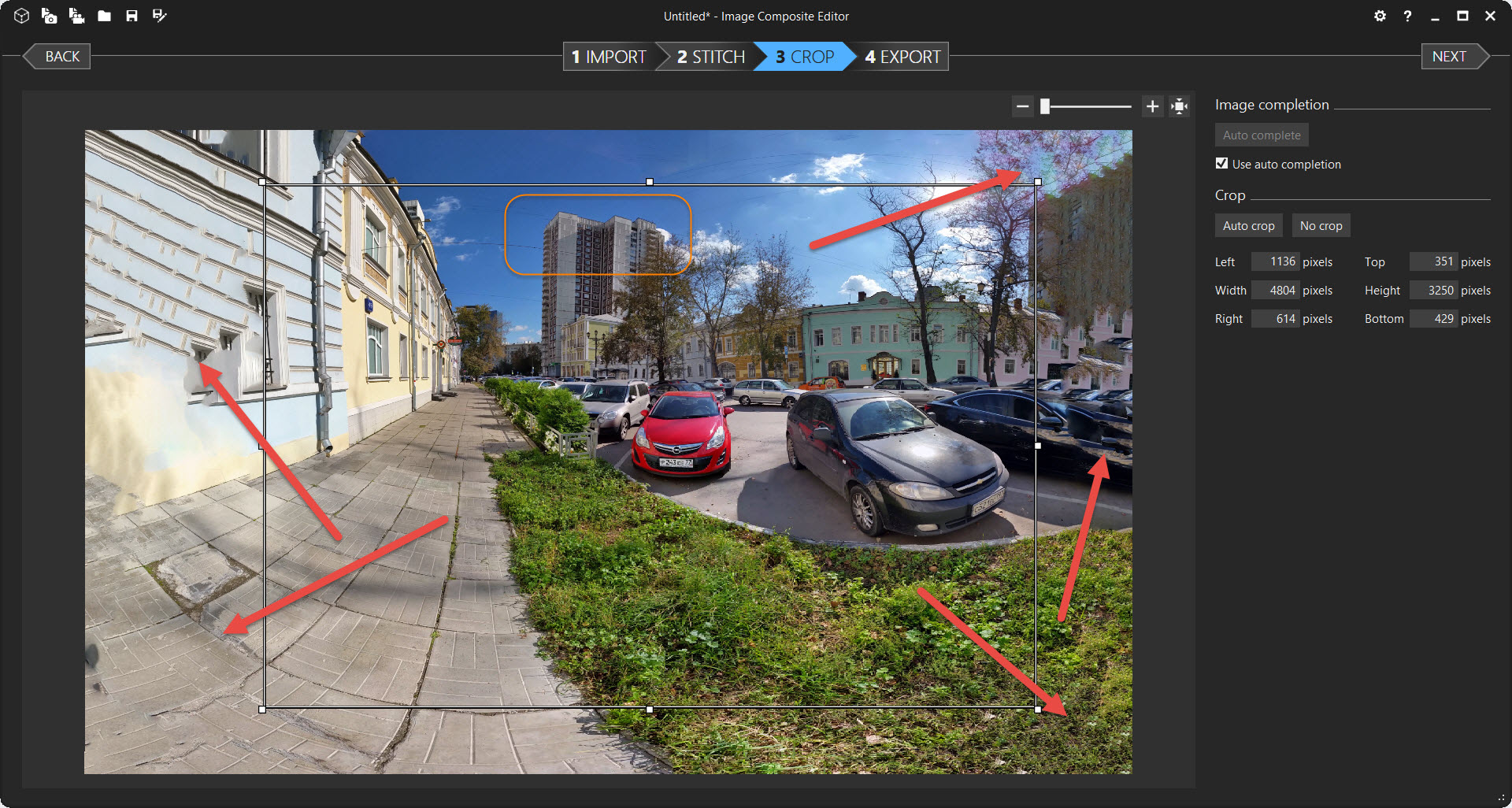
Task: Click the cube logo icon
Action: 21,16
